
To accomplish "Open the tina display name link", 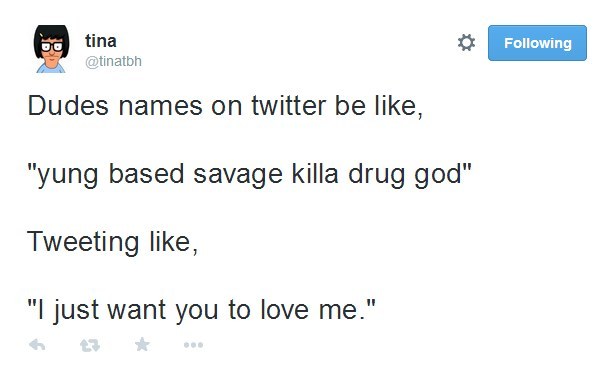I will 100,41.
